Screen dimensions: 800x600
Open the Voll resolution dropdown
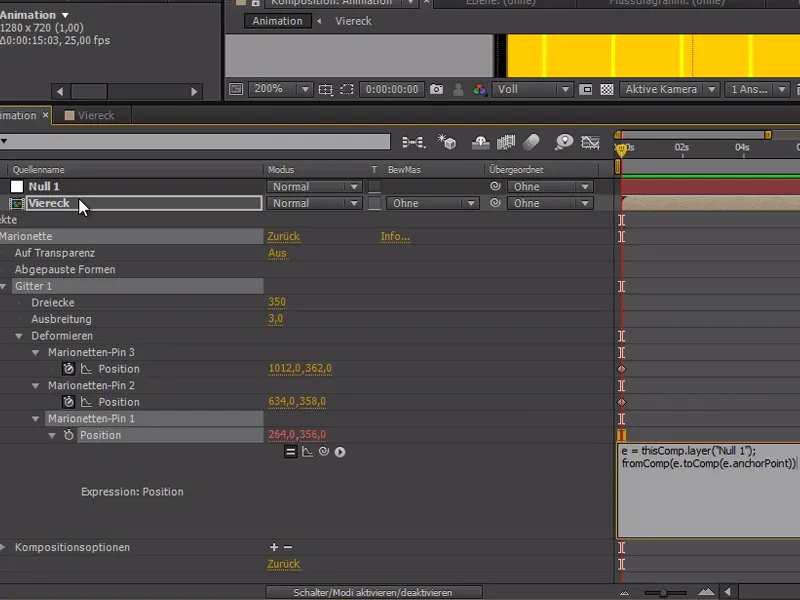(532, 89)
